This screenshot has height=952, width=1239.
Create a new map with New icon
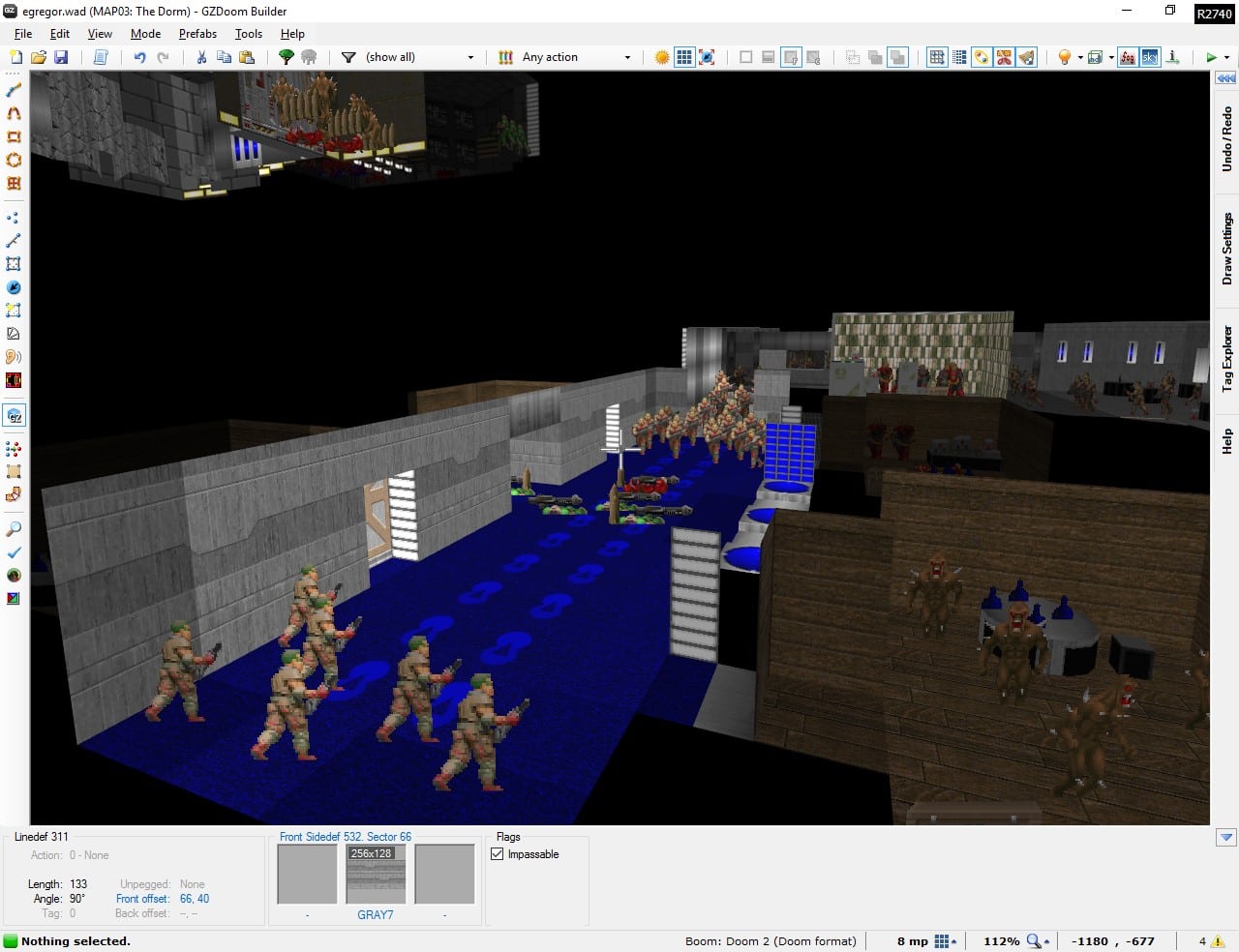(x=15, y=57)
